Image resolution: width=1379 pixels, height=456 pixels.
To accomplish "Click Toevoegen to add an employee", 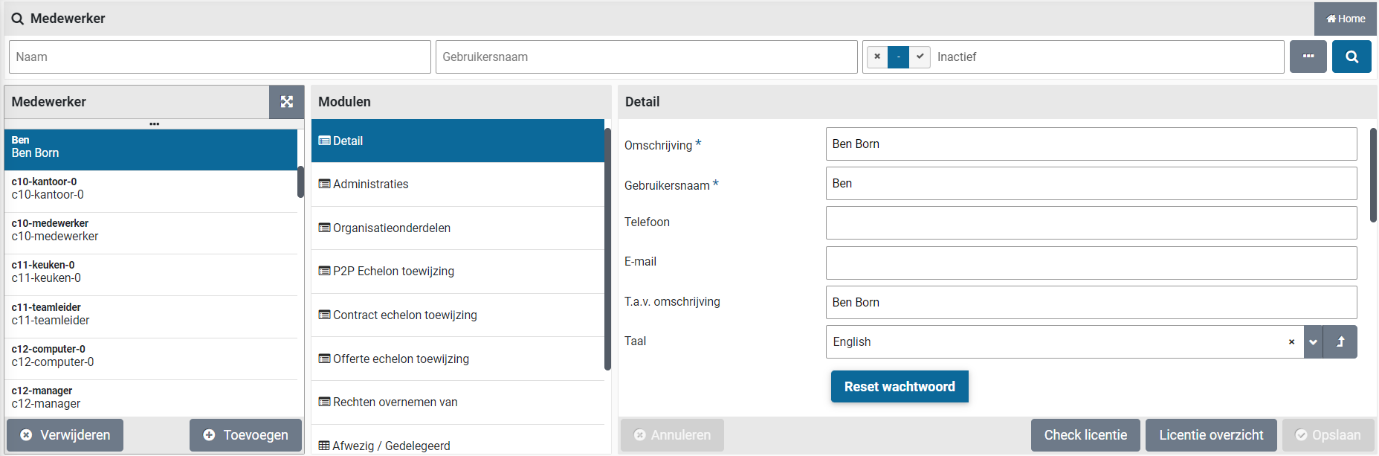I will [246, 435].
